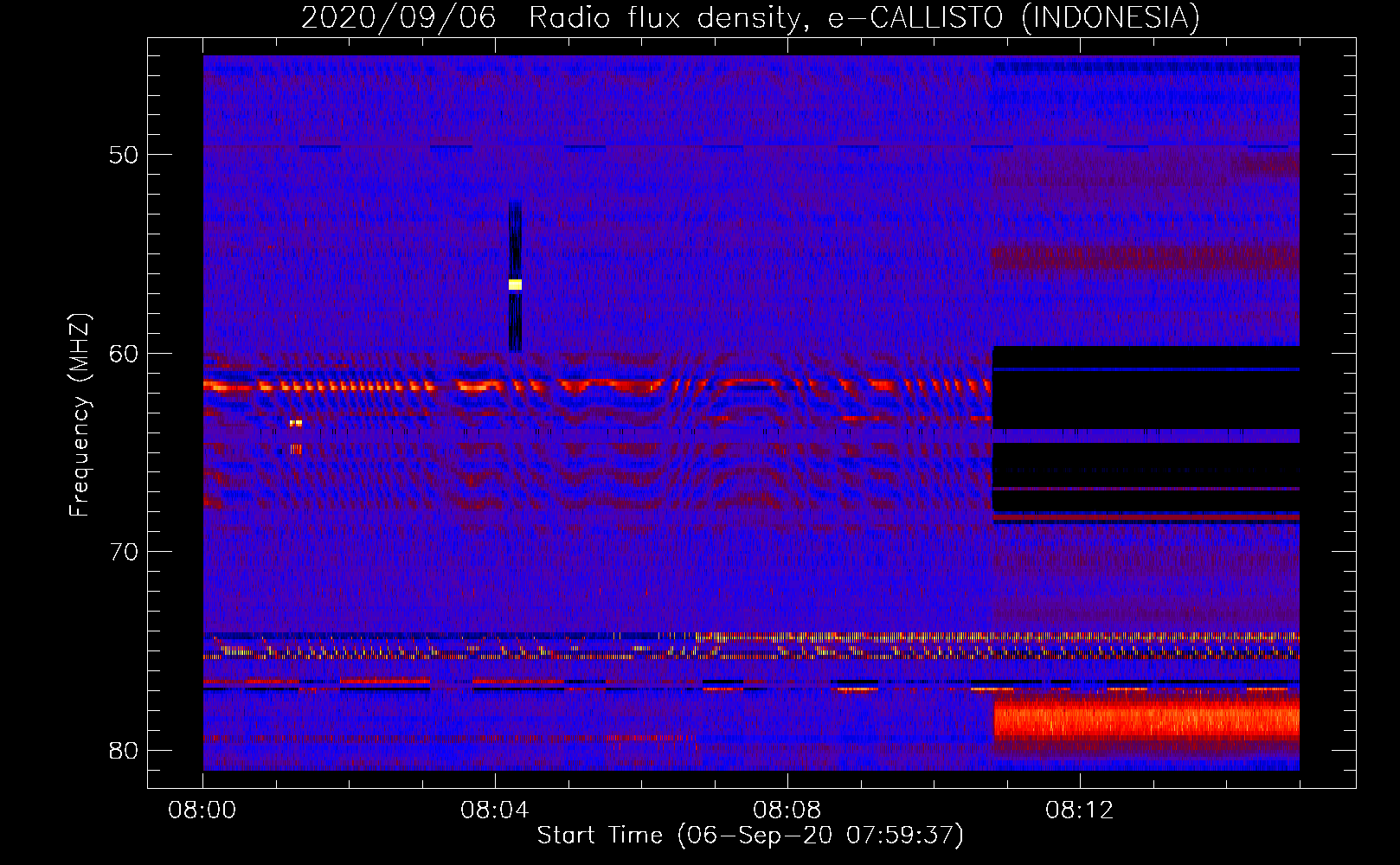Click the 'Start Time (06-Sep-20 07:59:37)' x-axis label
1400x865 pixels.
750,836
